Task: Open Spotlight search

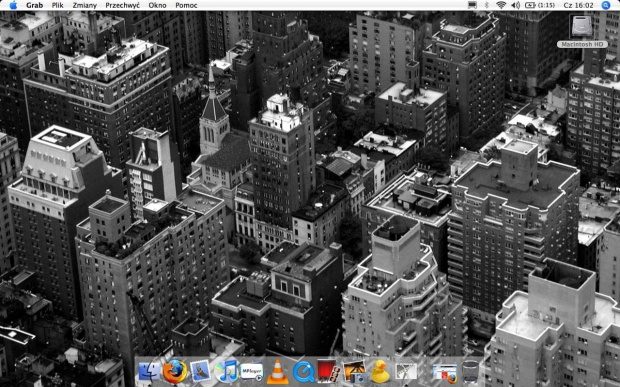Action: [x=605, y=5]
